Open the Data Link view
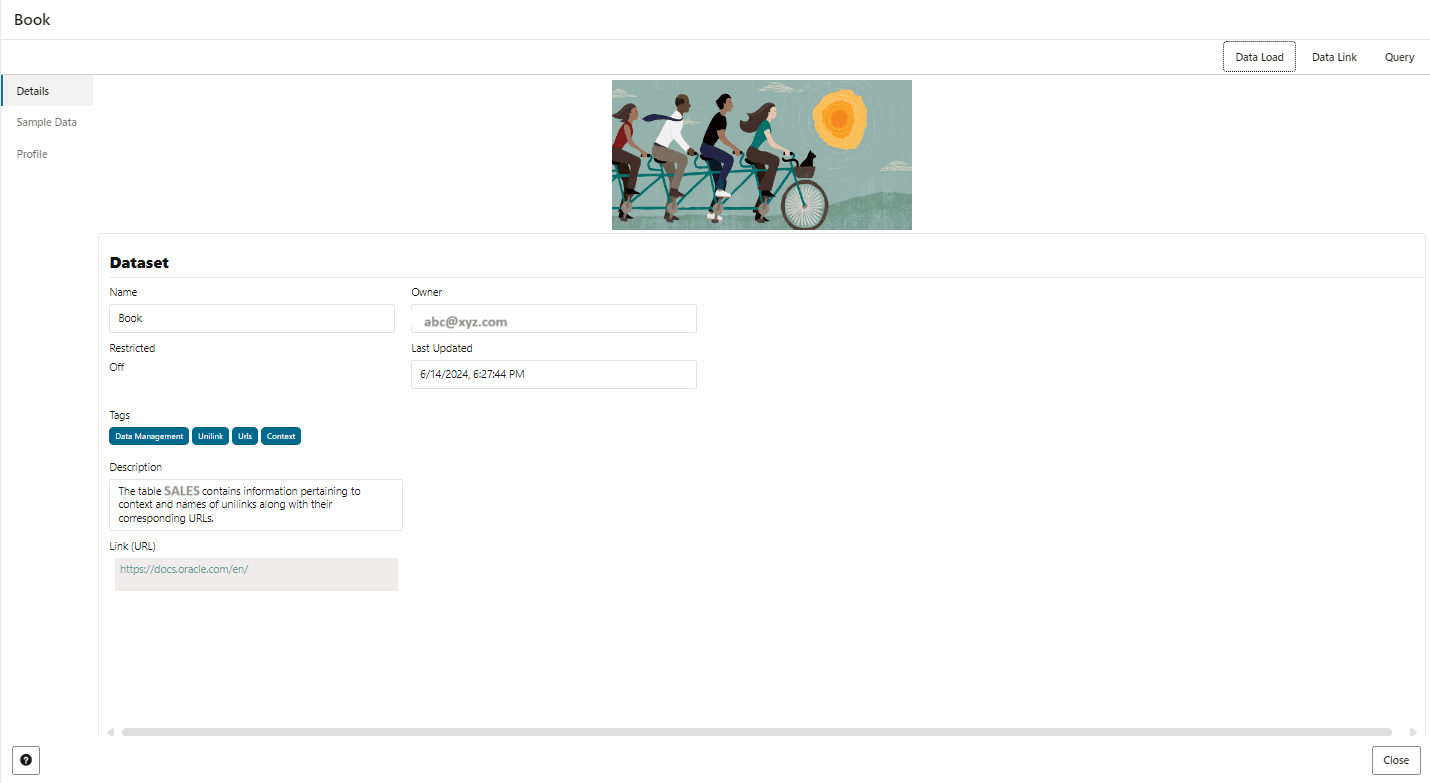The height and width of the screenshot is (783, 1430). tap(1333, 56)
